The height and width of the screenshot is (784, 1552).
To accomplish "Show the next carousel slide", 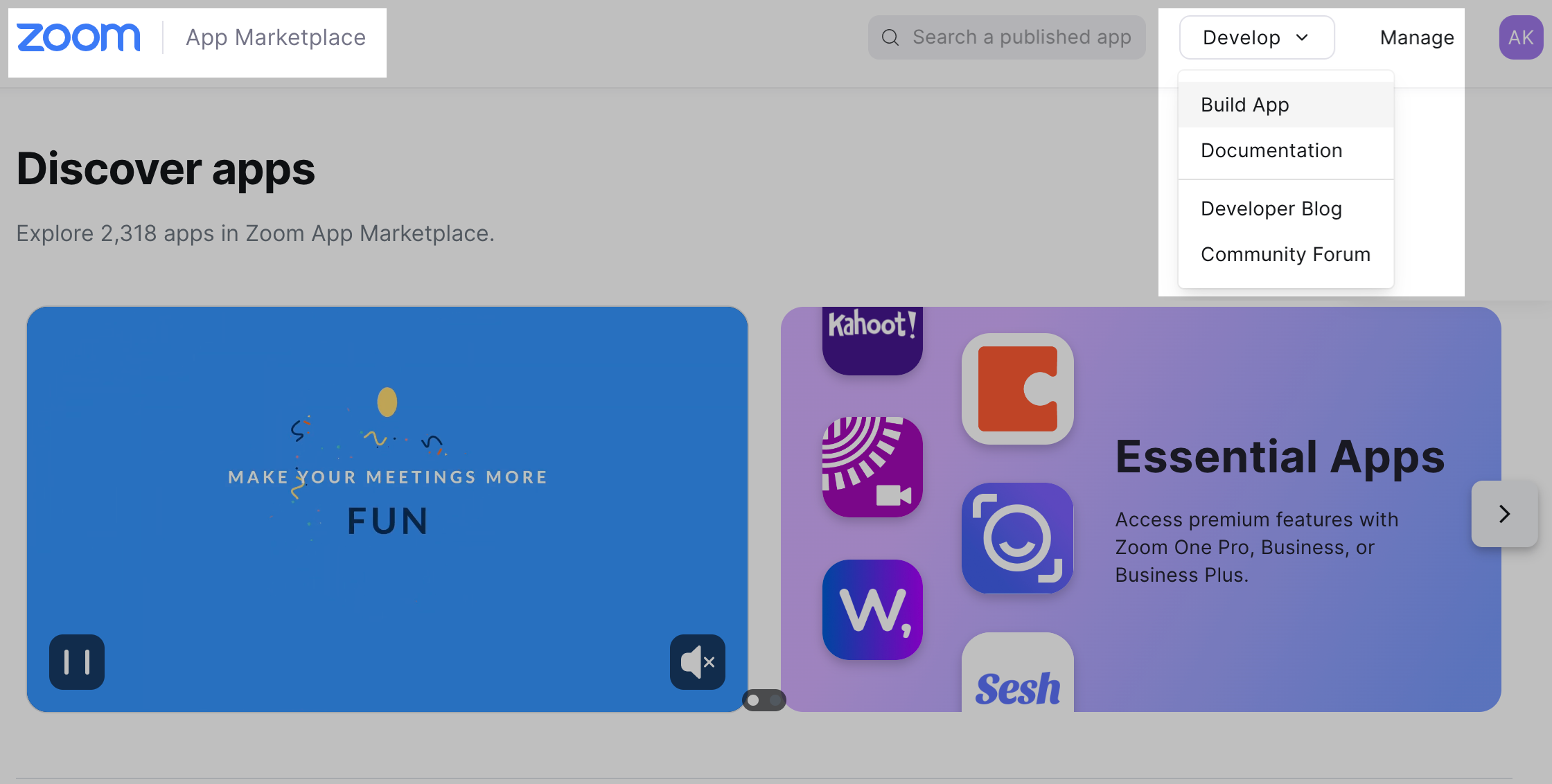I will (x=1504, y=514).
